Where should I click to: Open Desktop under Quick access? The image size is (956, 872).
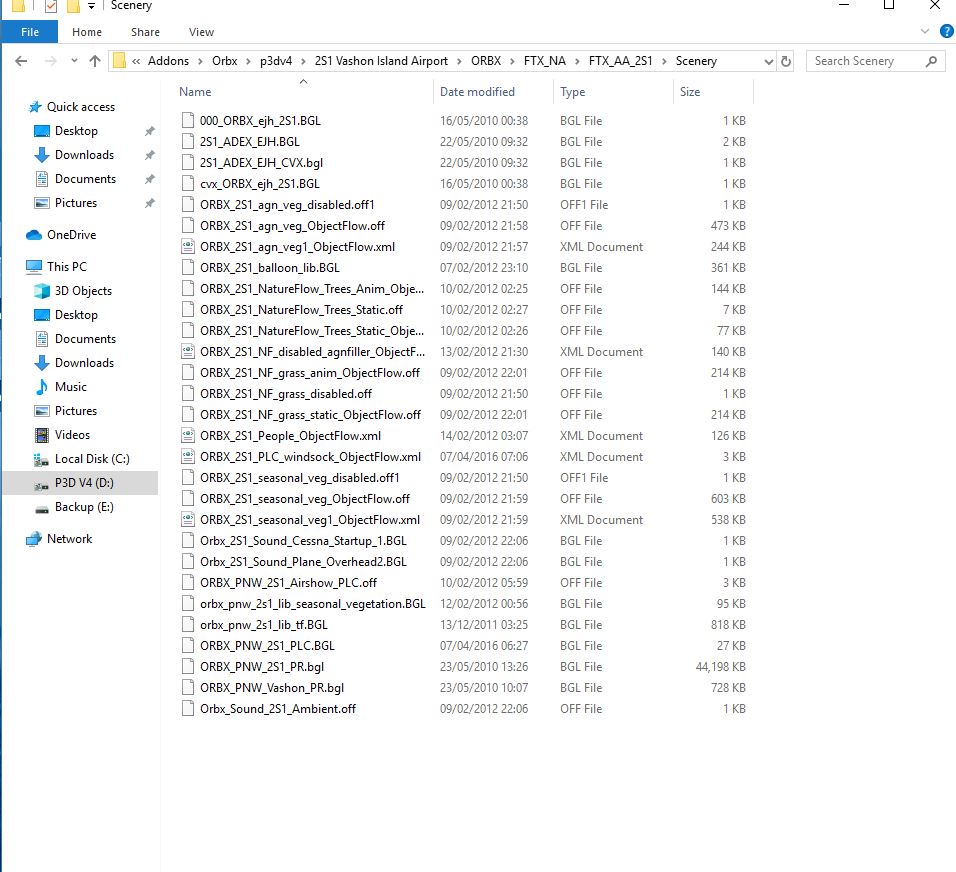coord(76,130)
